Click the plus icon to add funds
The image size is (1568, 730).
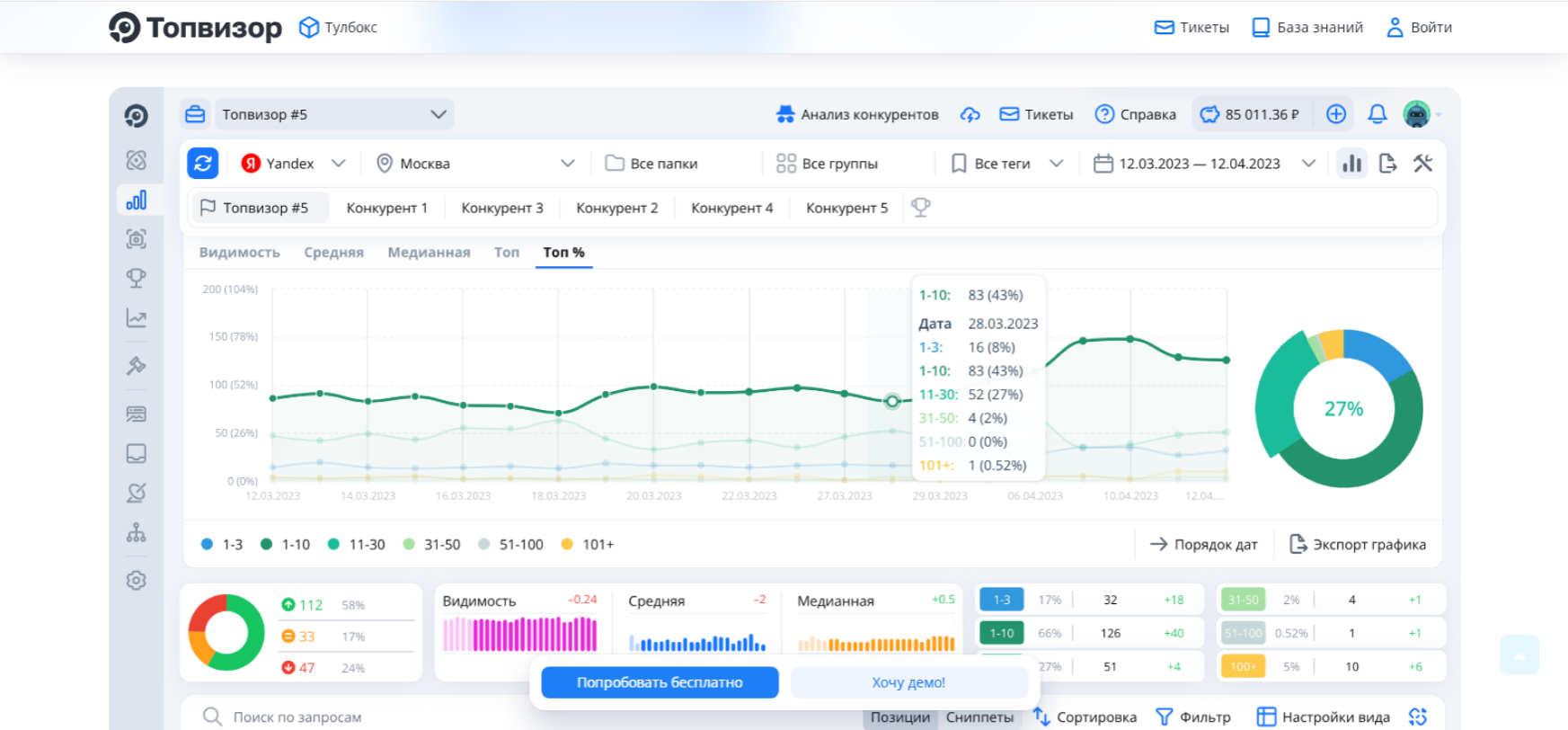(x=1336, y=114)
